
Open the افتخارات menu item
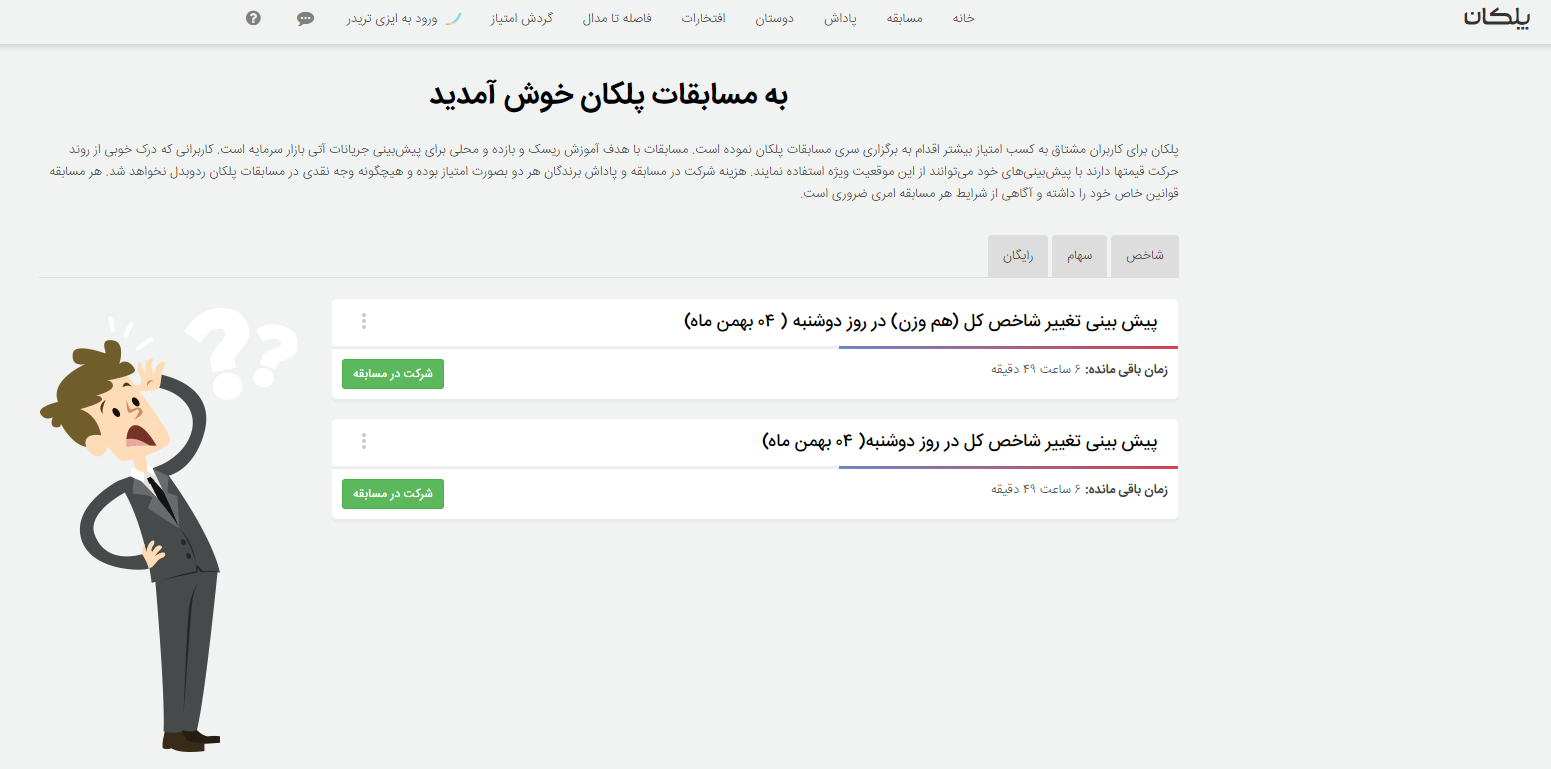703,19
